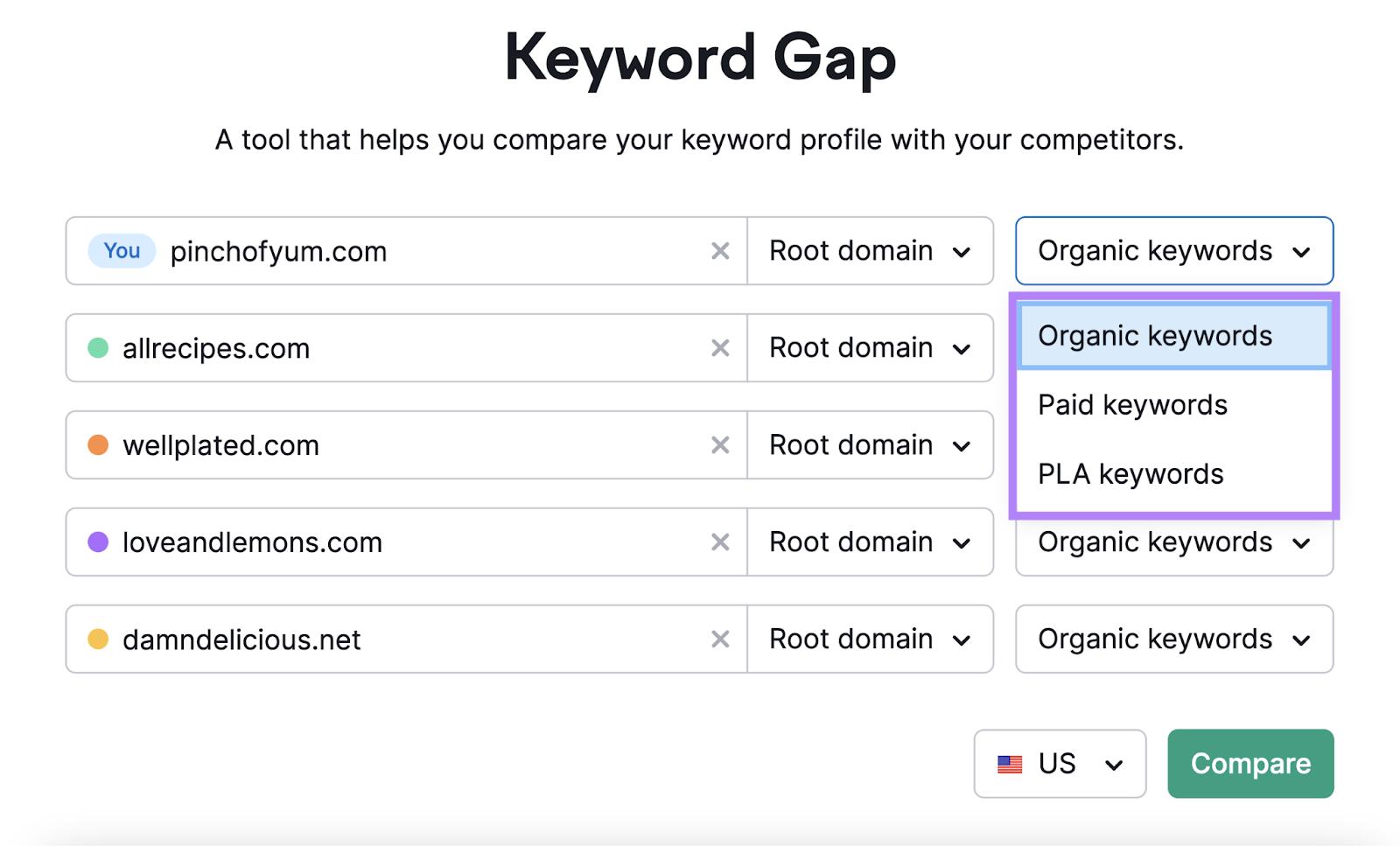Screen dimensions: 1400x846
Task: Click the US flag icon
Action: click(1011, 764)
